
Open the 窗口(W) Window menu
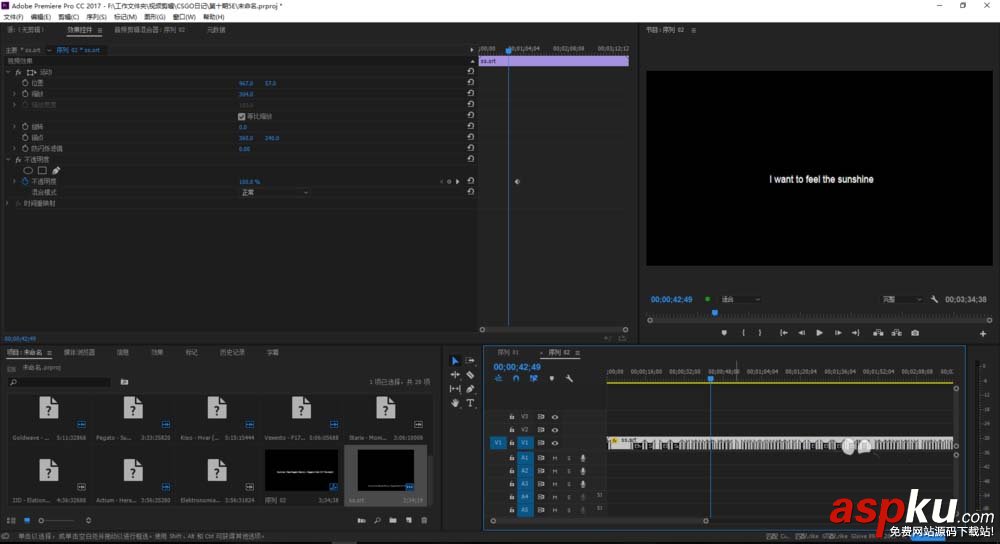pos(184,17)
